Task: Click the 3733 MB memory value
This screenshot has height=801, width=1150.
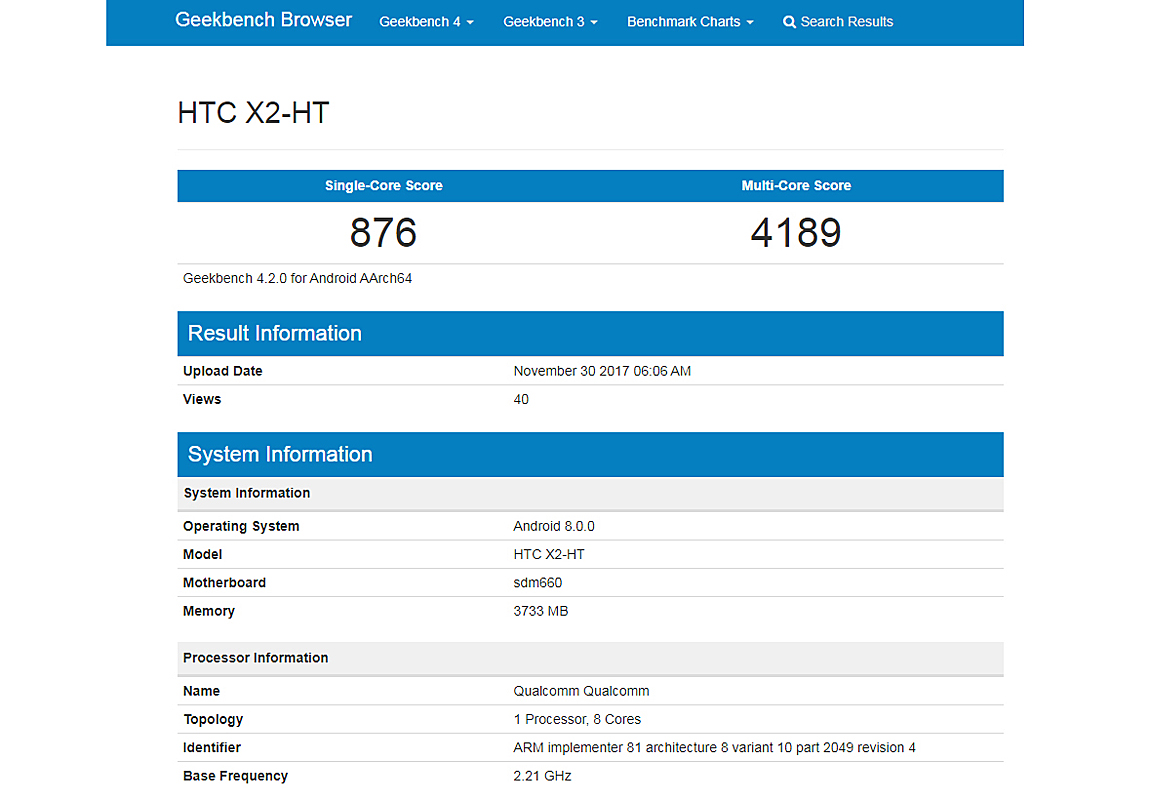Action: tap(540, 611)
